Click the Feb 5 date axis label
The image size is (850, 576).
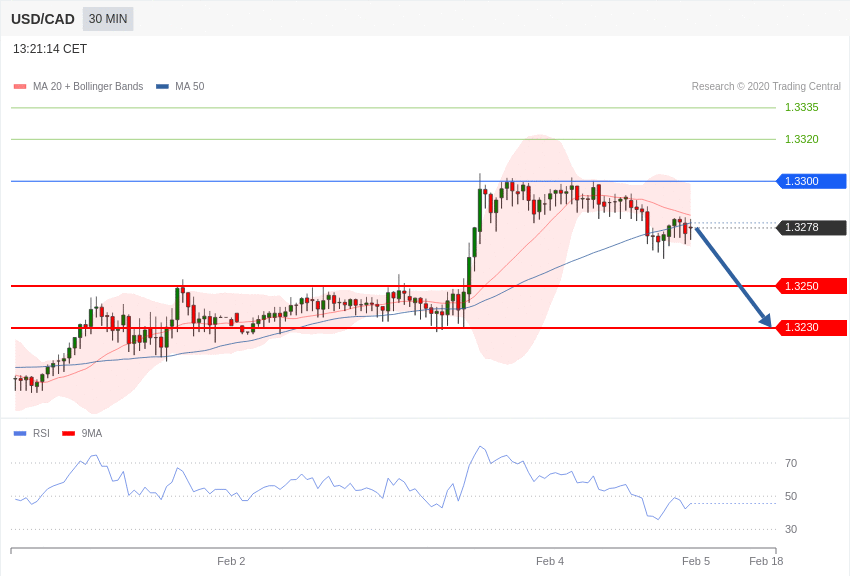click(x=696, y=561)
